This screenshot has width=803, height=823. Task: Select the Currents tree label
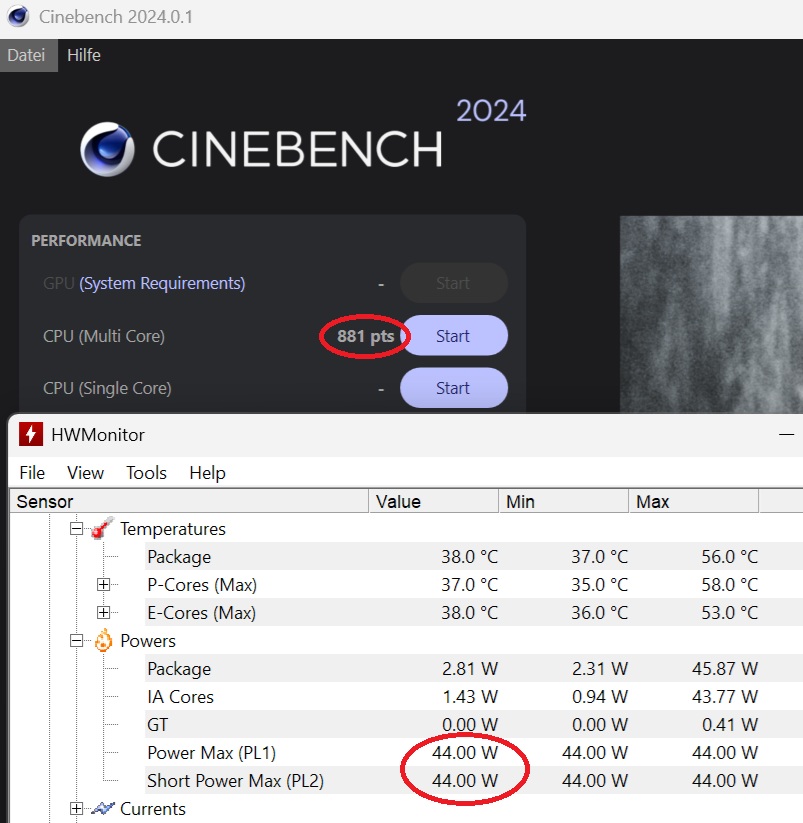(153, 809)
